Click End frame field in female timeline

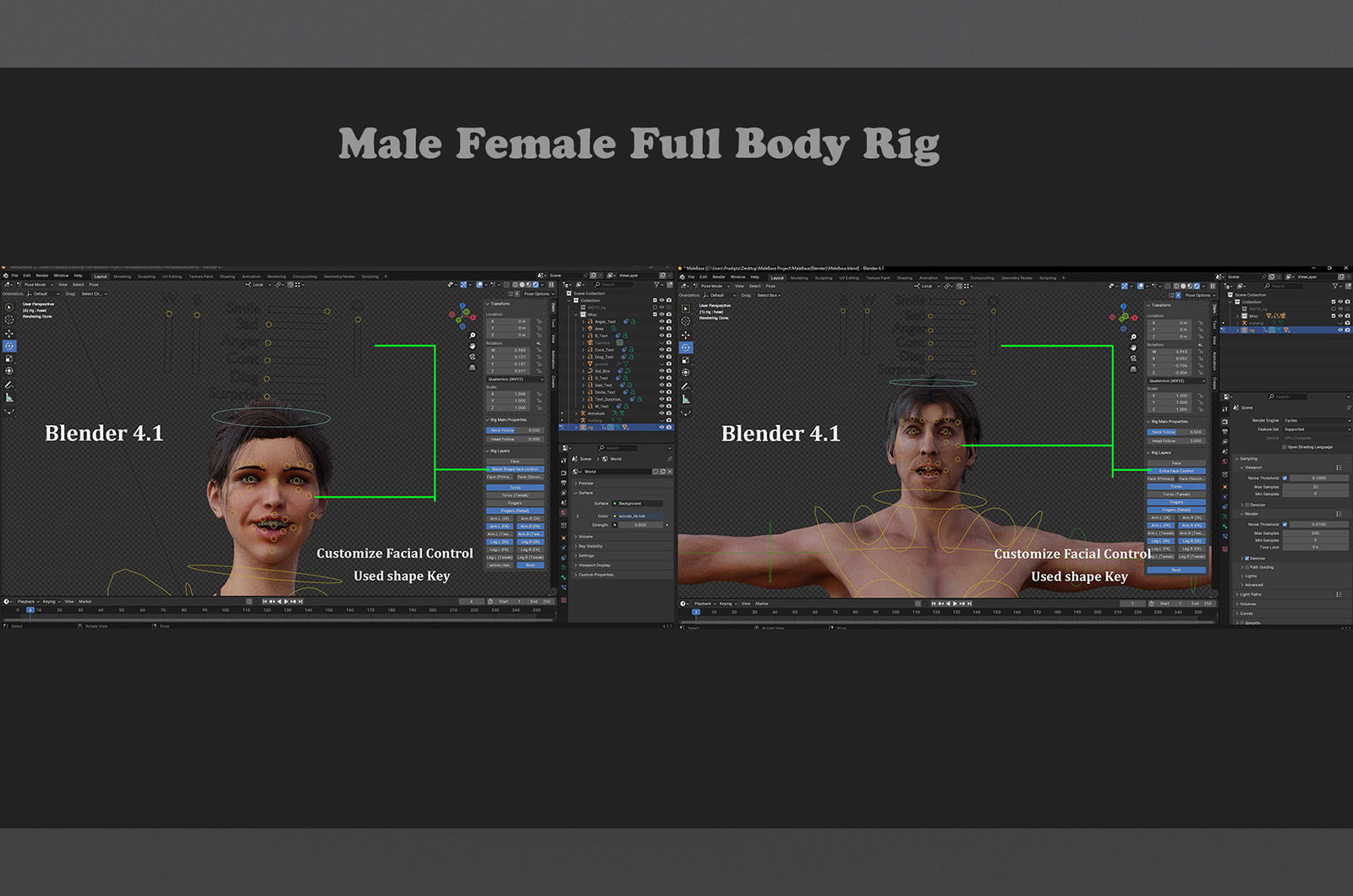point(541,602)
